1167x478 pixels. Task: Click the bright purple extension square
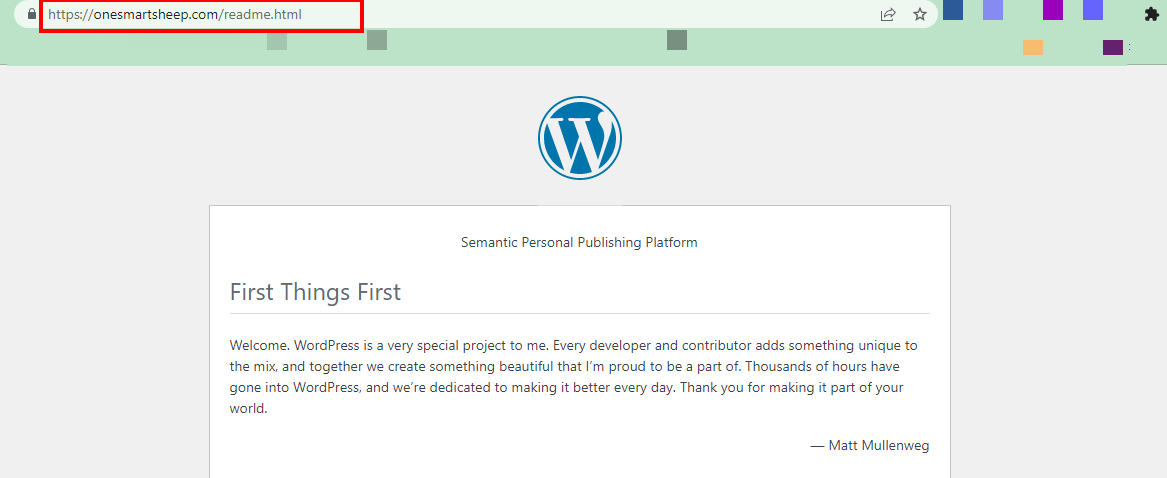pos(1052,10)
